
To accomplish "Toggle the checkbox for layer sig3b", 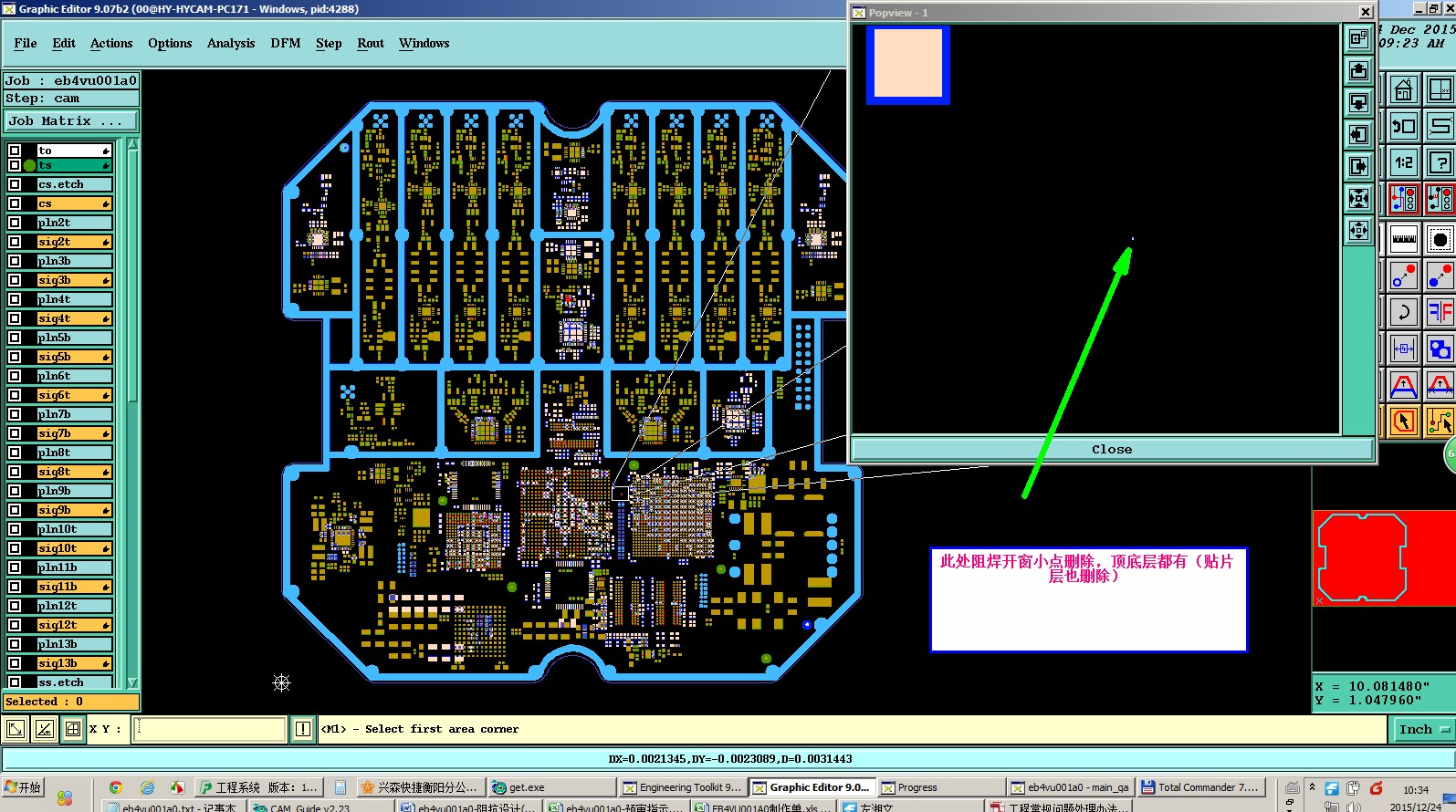I will (15, 280).
